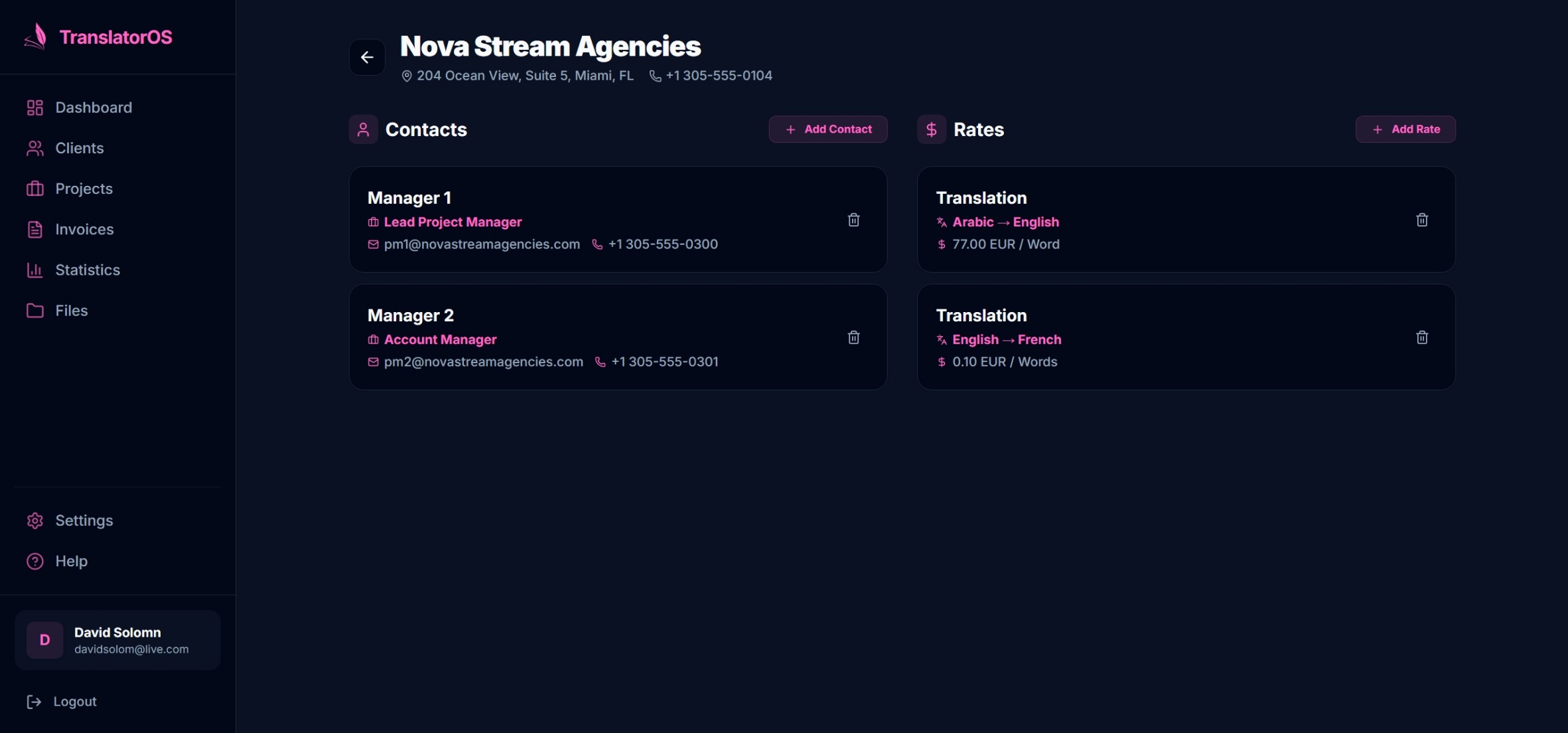Open the Files section
The height and width of the screenshot is (733, 1568).
coord(71,310)
